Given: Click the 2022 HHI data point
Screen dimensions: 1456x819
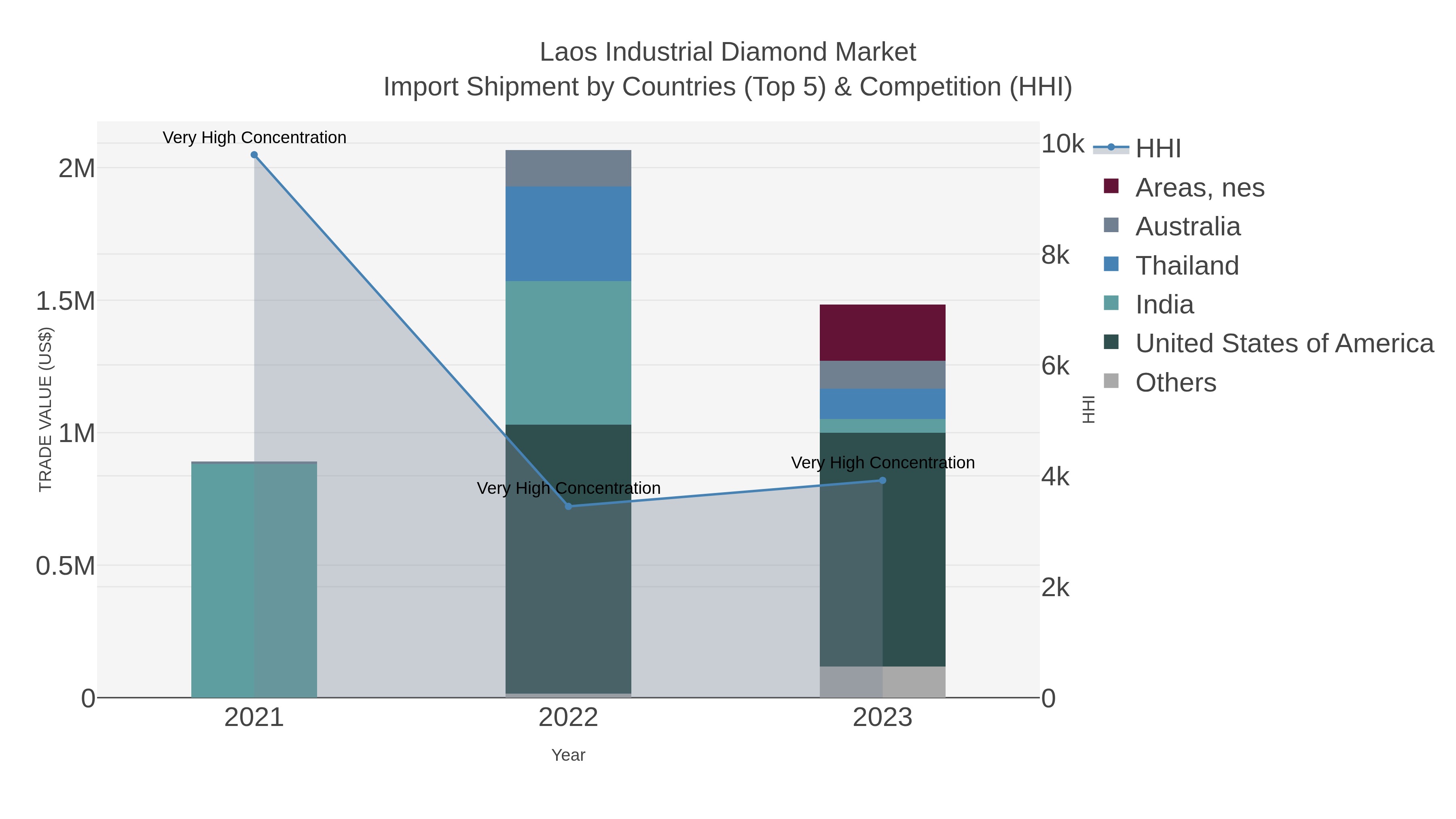Looking at the screenshot, I should point(569,506).
